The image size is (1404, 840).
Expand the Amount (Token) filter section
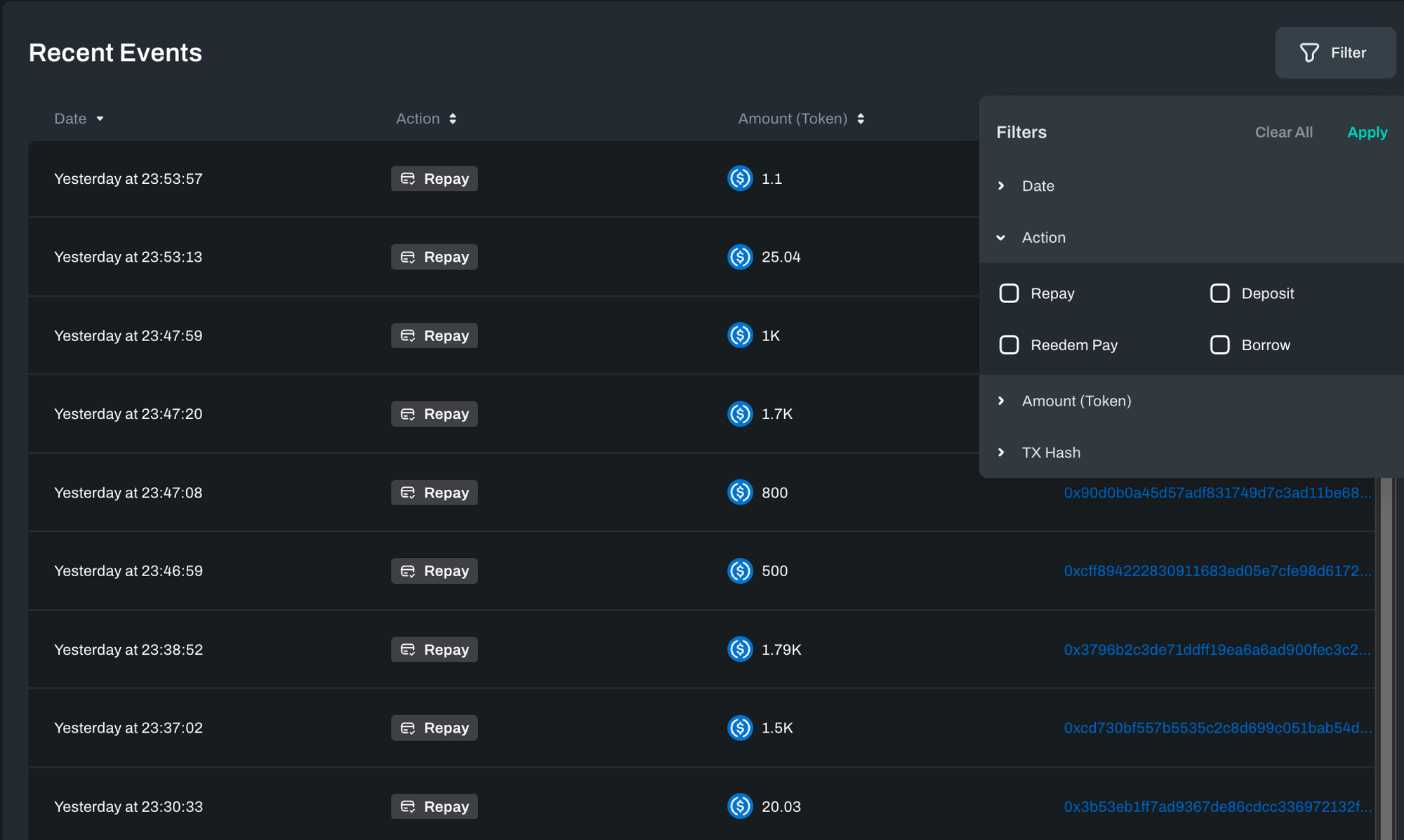point(1002,401)
